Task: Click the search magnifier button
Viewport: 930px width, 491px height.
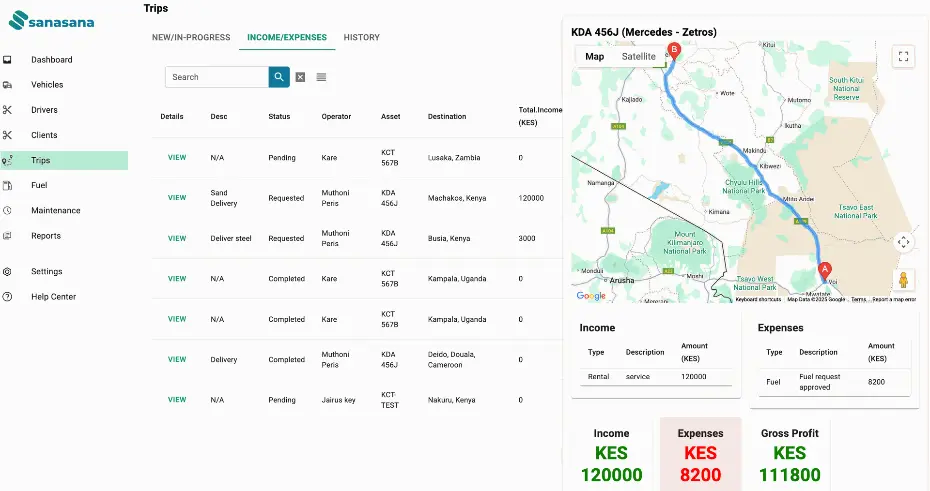Action: [278, 77]
